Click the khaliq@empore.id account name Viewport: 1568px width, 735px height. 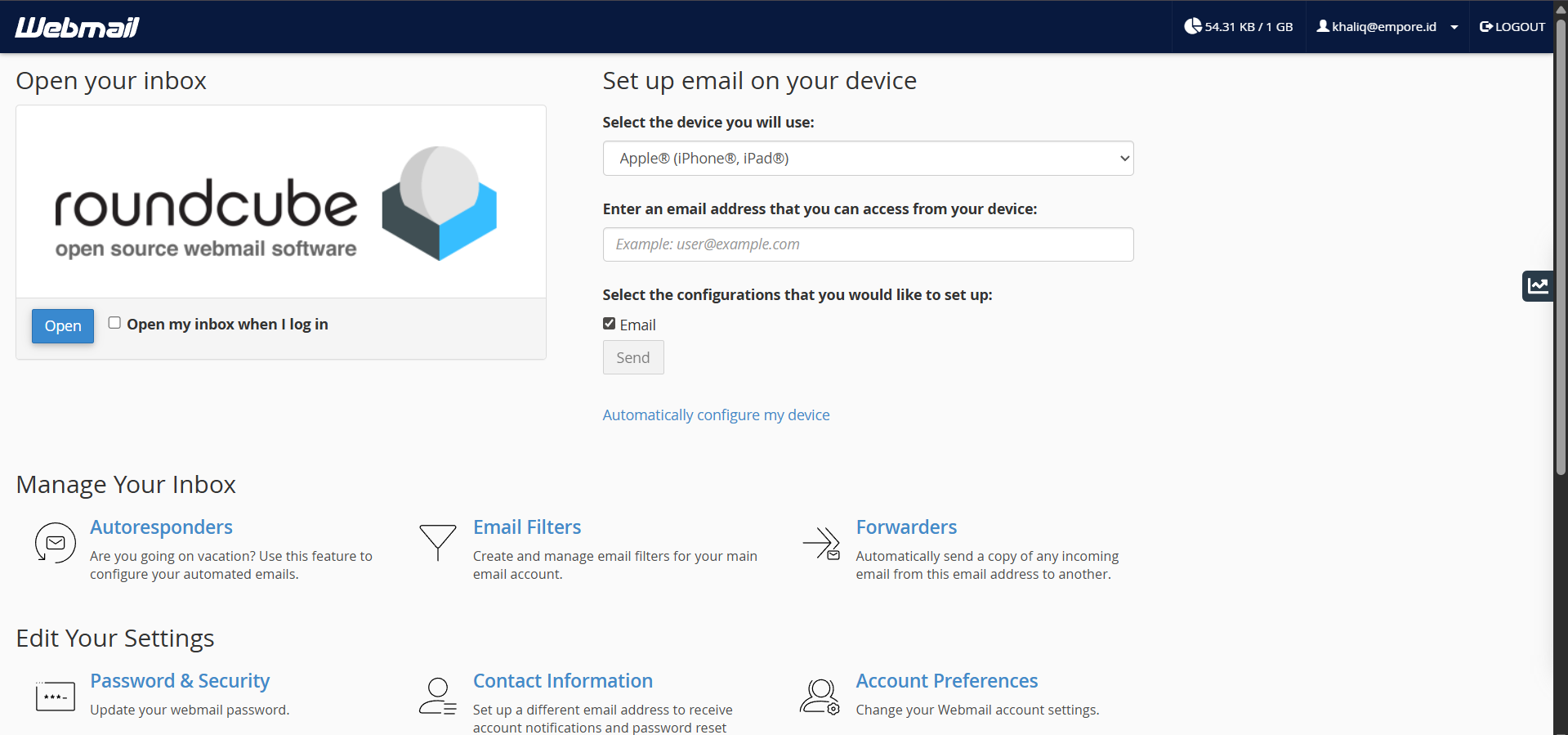click(x=1384, y=27)
